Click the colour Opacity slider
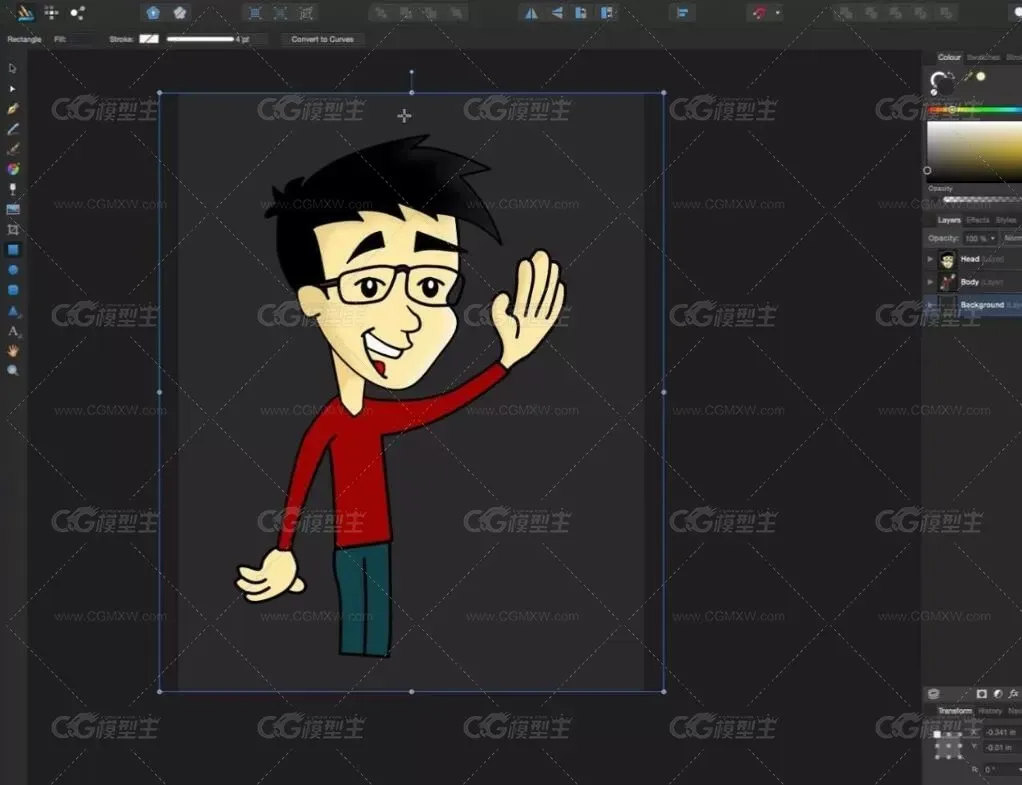The image size is (1022, 785). (982, 199)
